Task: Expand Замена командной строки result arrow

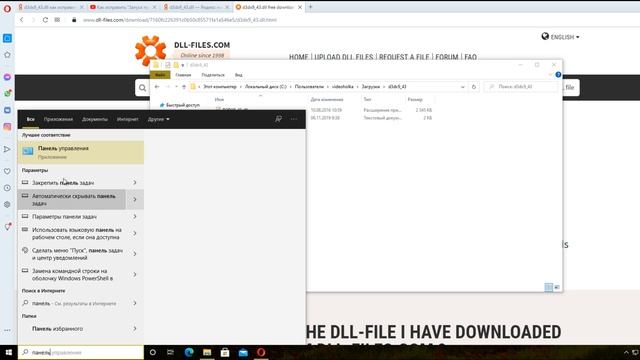Action: coord(135,274)
